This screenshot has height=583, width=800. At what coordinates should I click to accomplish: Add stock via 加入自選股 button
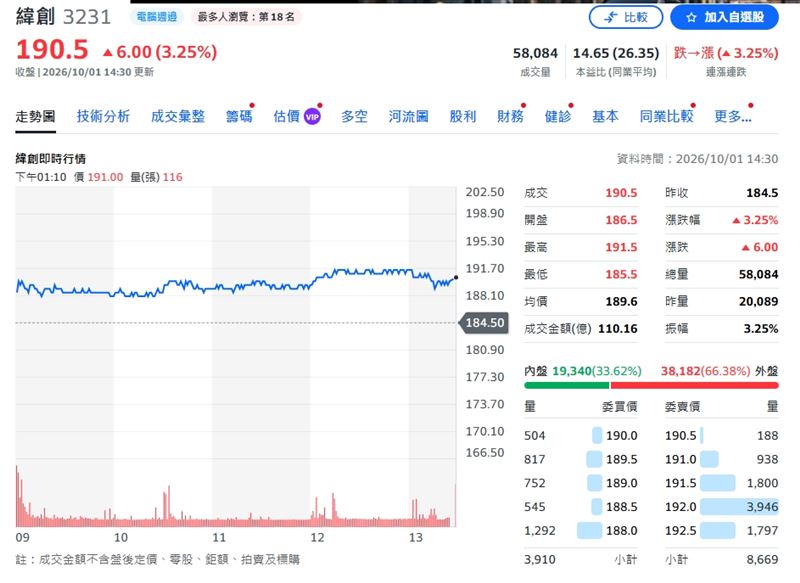tap(724, 17)
